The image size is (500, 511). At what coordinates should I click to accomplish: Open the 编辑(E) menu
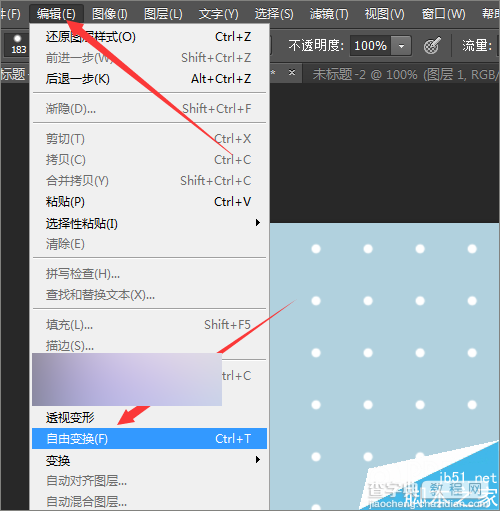[x=56, y=14]
